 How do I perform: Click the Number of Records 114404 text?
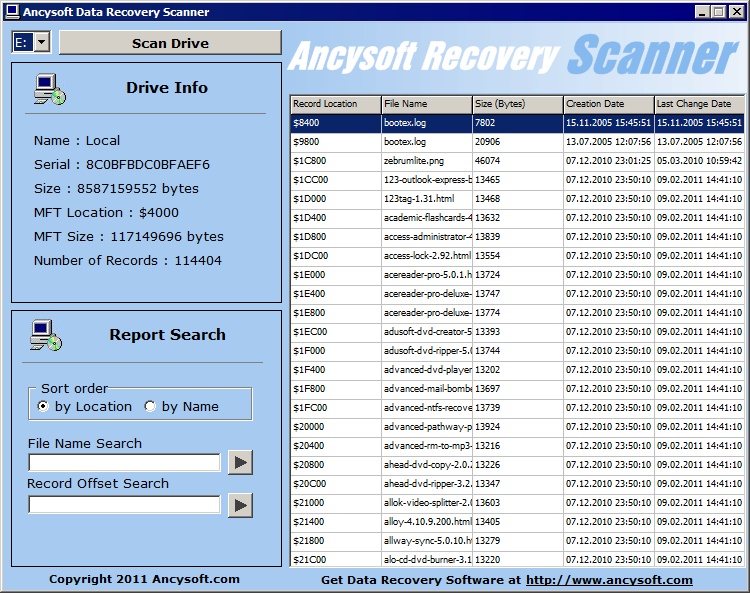click(x=128, y=261)
